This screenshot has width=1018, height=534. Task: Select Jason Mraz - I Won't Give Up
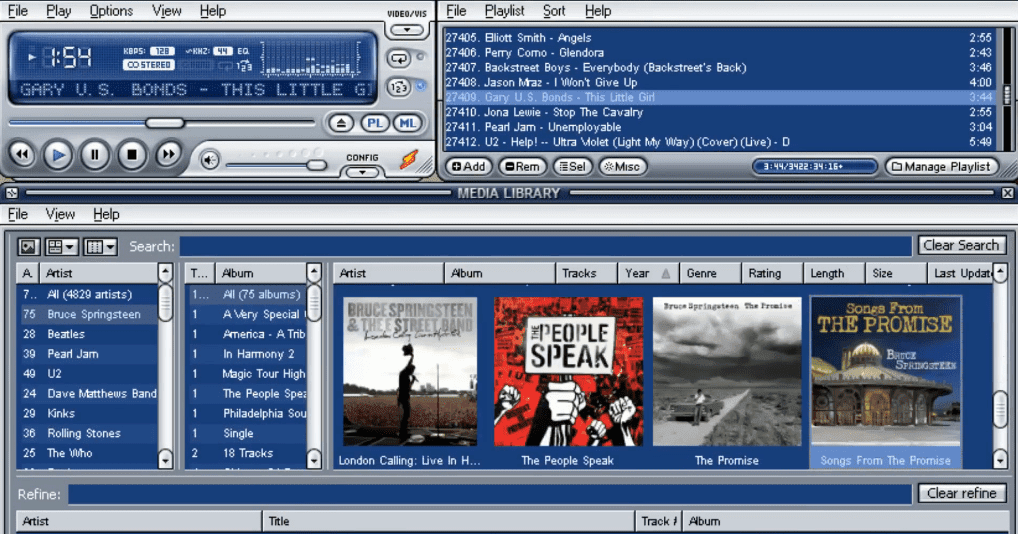coord(718,82)
